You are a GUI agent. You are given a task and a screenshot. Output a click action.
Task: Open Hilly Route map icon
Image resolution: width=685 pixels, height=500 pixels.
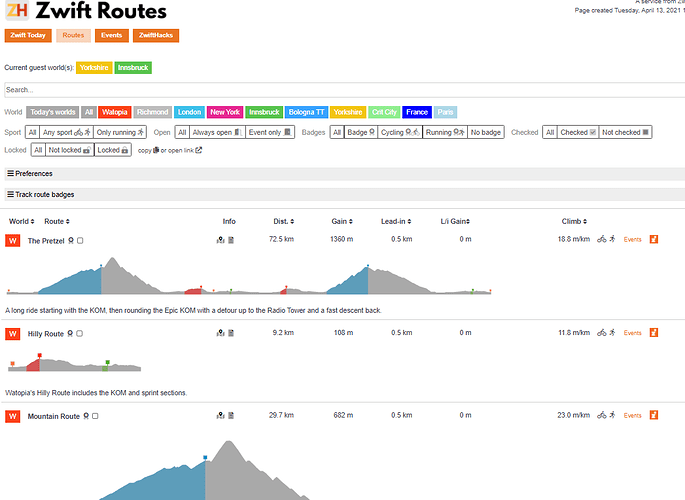coord(220,333)
